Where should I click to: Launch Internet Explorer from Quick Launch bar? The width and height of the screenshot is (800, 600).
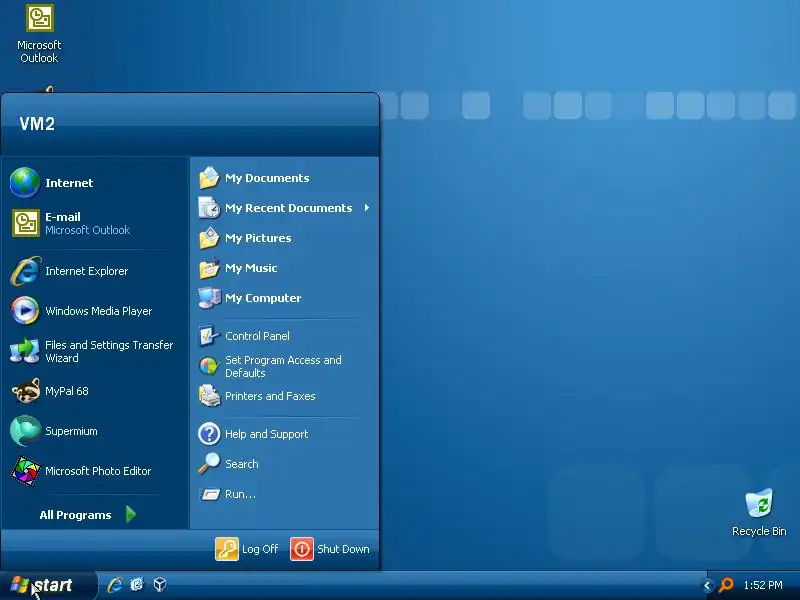pyautogui.click(x=115, y=585)
